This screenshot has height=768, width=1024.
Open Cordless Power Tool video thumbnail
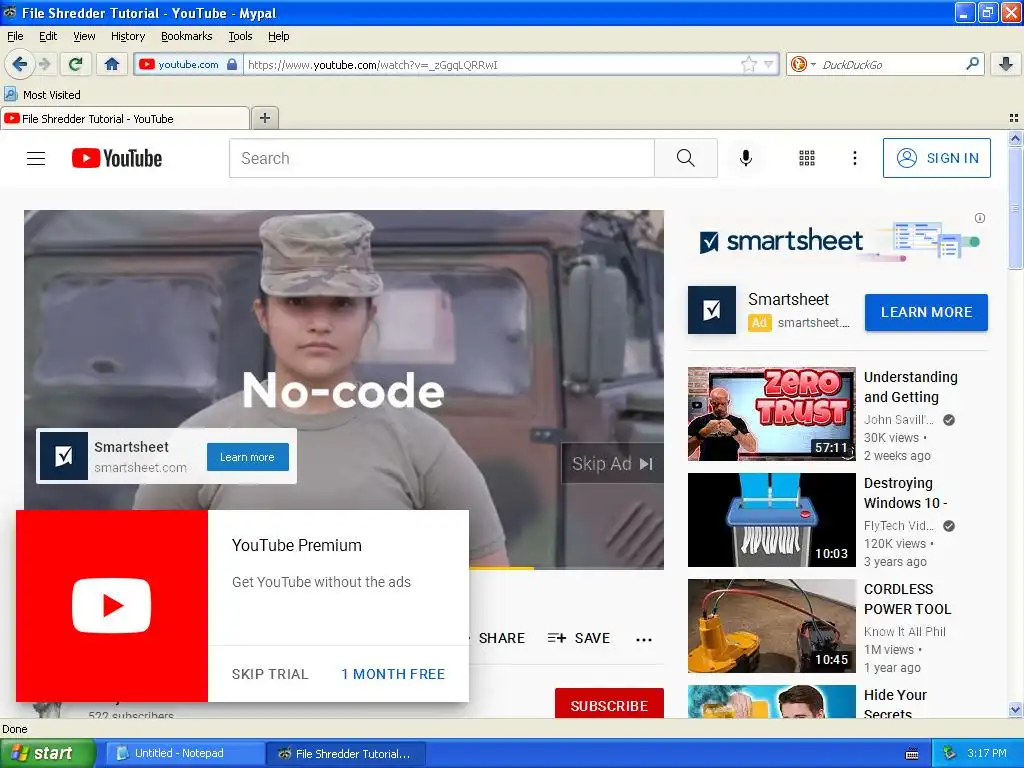(x=772, y=626)
